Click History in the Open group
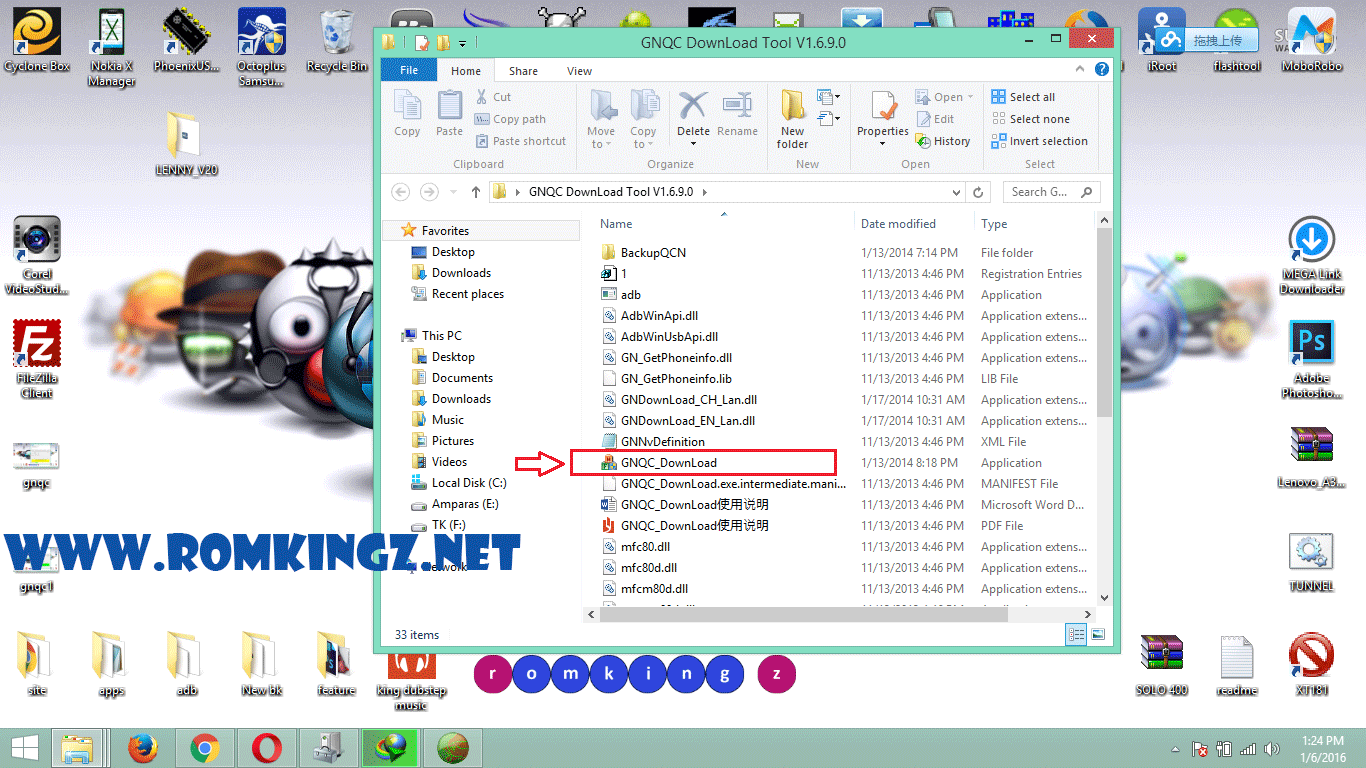 click(x=943, y=141)
